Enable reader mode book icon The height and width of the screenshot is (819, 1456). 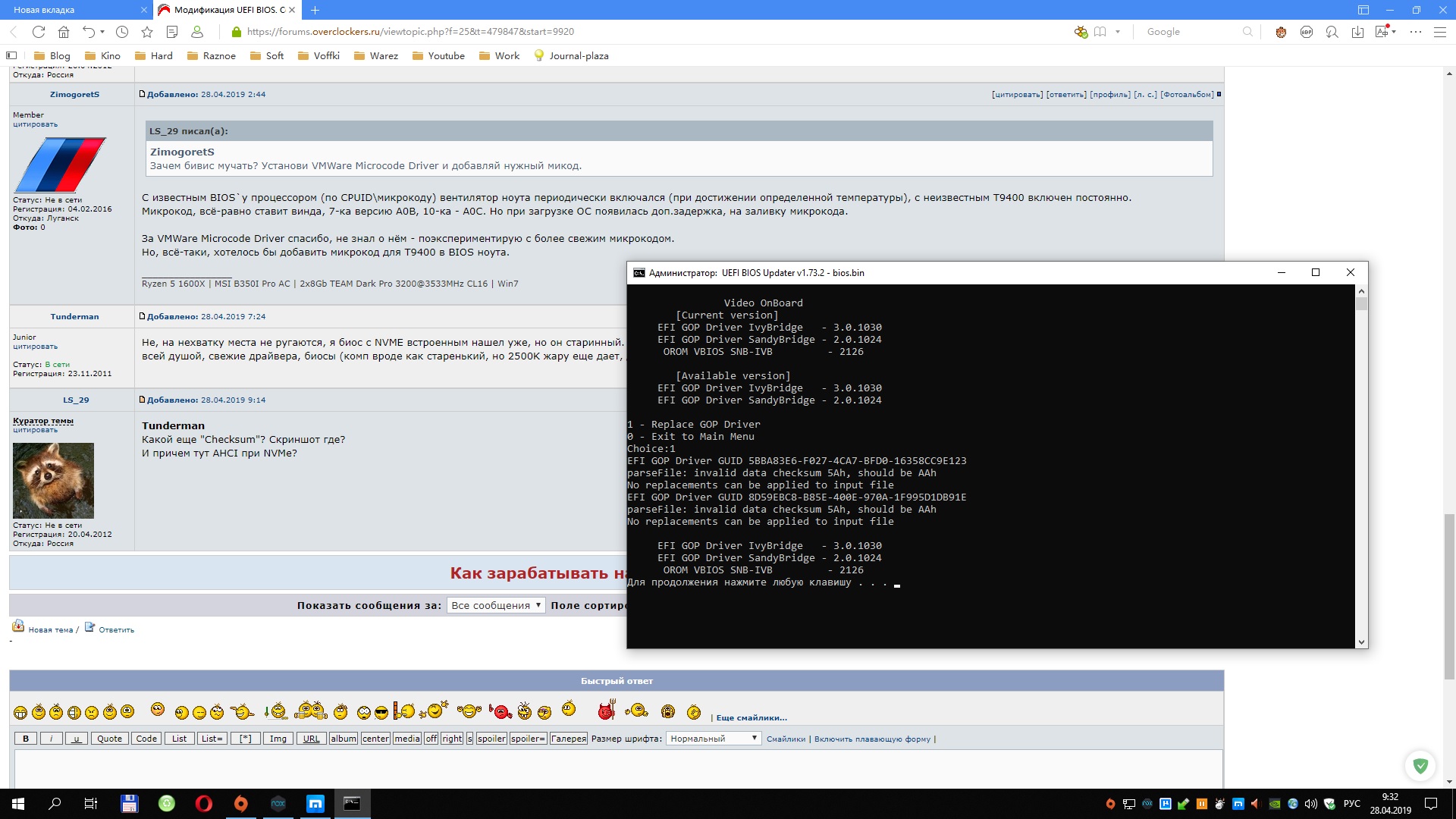click(1100, 32)
